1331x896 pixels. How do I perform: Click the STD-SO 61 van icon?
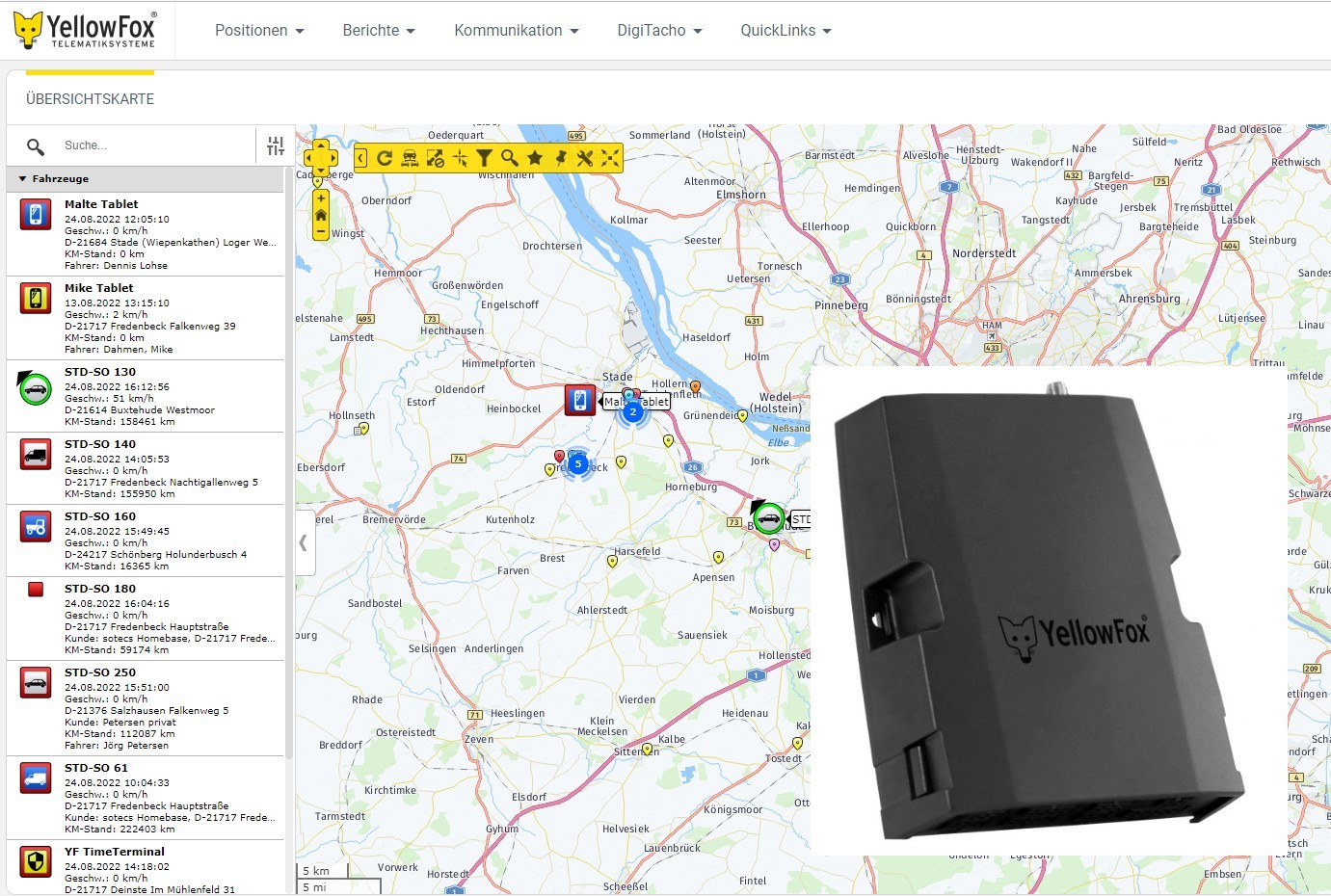(36, 777)
